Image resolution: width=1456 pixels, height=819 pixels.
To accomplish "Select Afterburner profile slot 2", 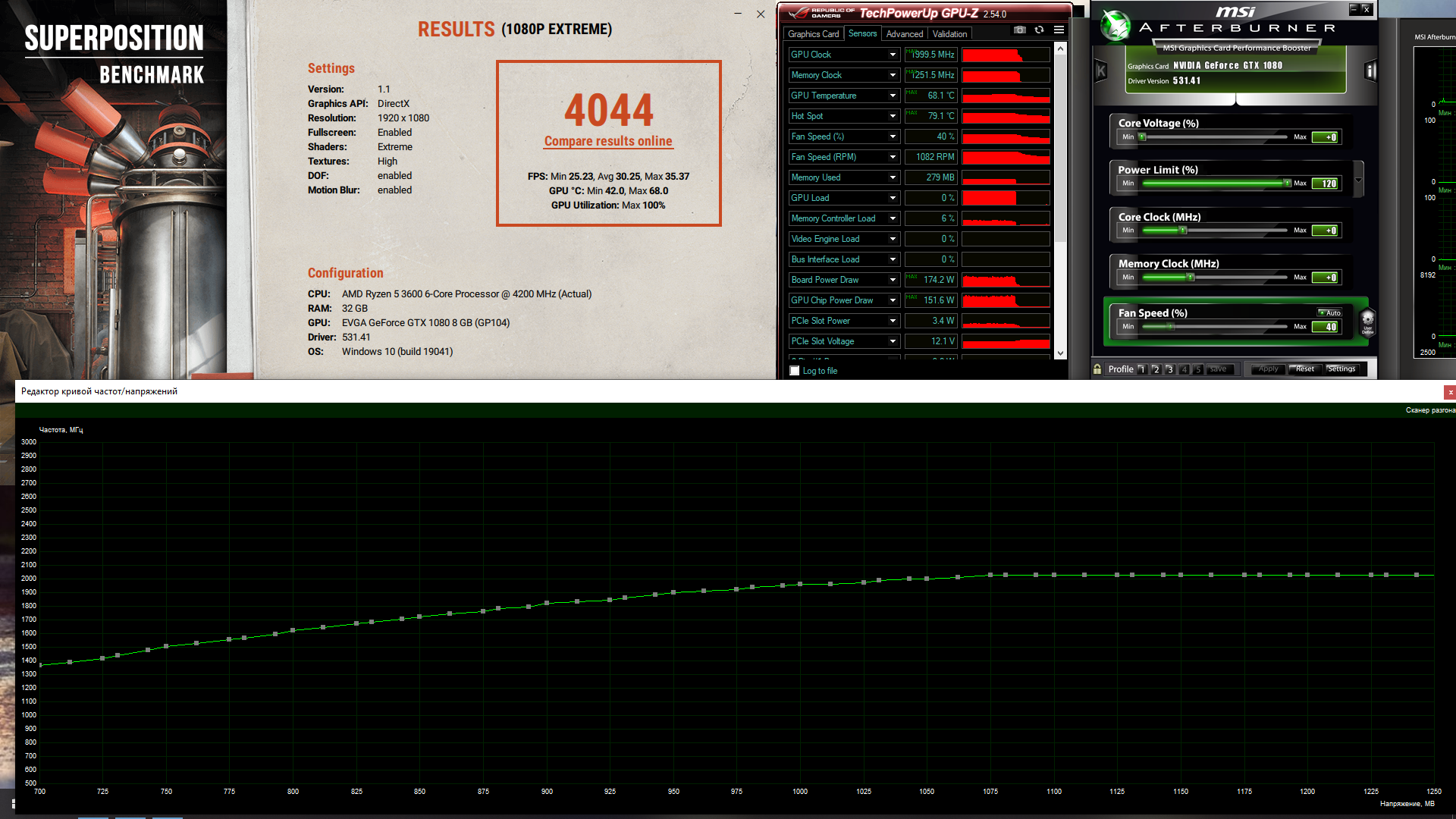I will pyautogui.click(x=1156, y=369).
